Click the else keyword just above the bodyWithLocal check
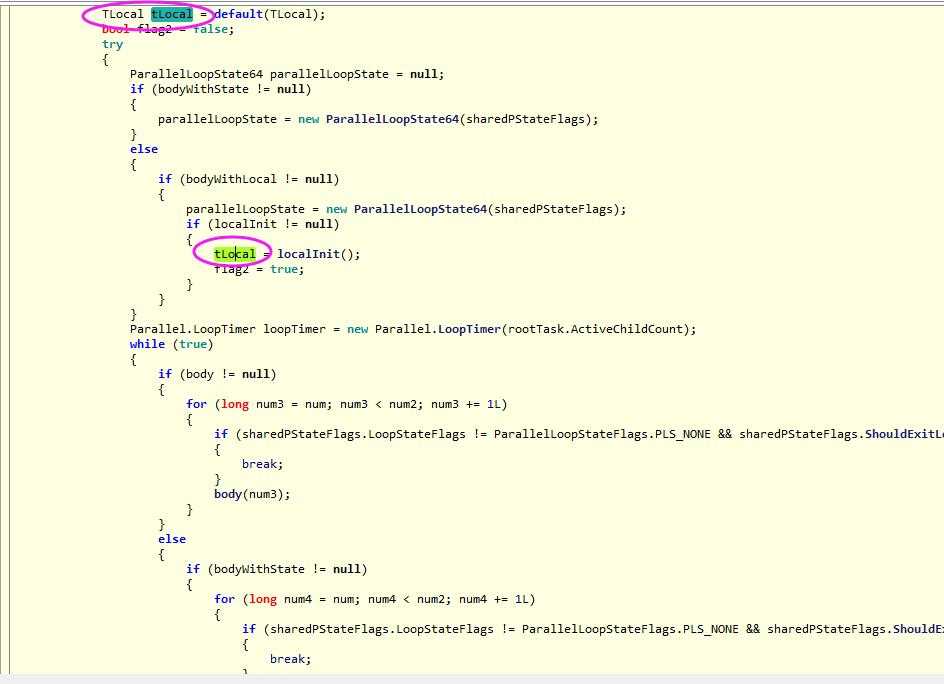 click(x=144, y=149)
